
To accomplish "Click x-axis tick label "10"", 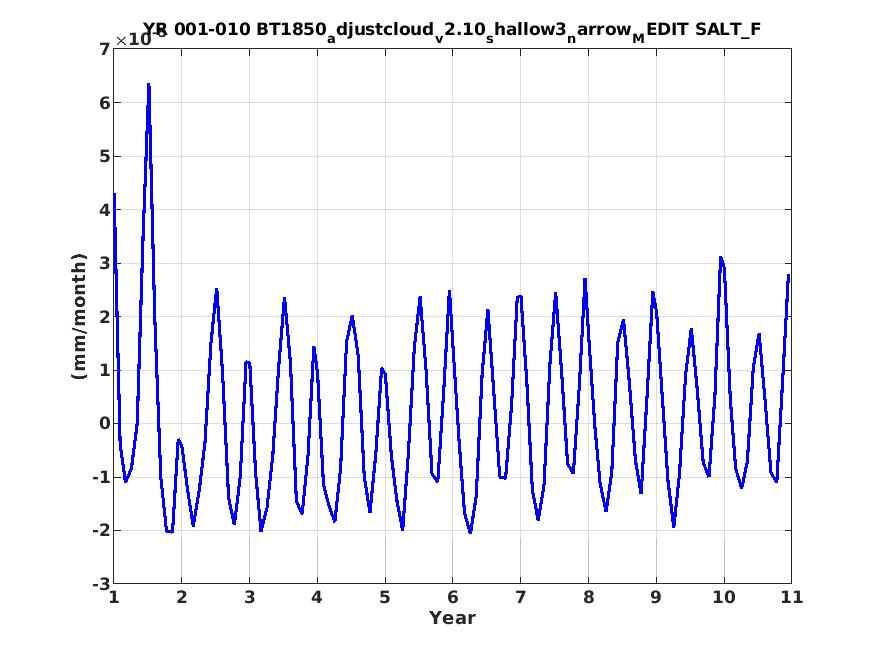I will tap(724, 597).
